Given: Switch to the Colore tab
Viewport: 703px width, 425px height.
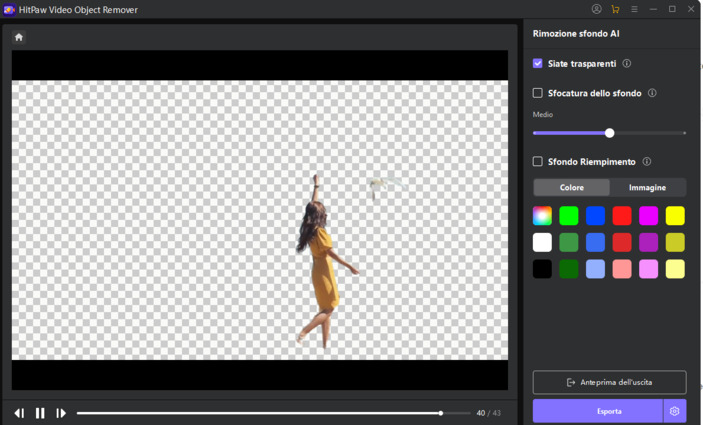Looking at the screenshot, I should 572,187.
